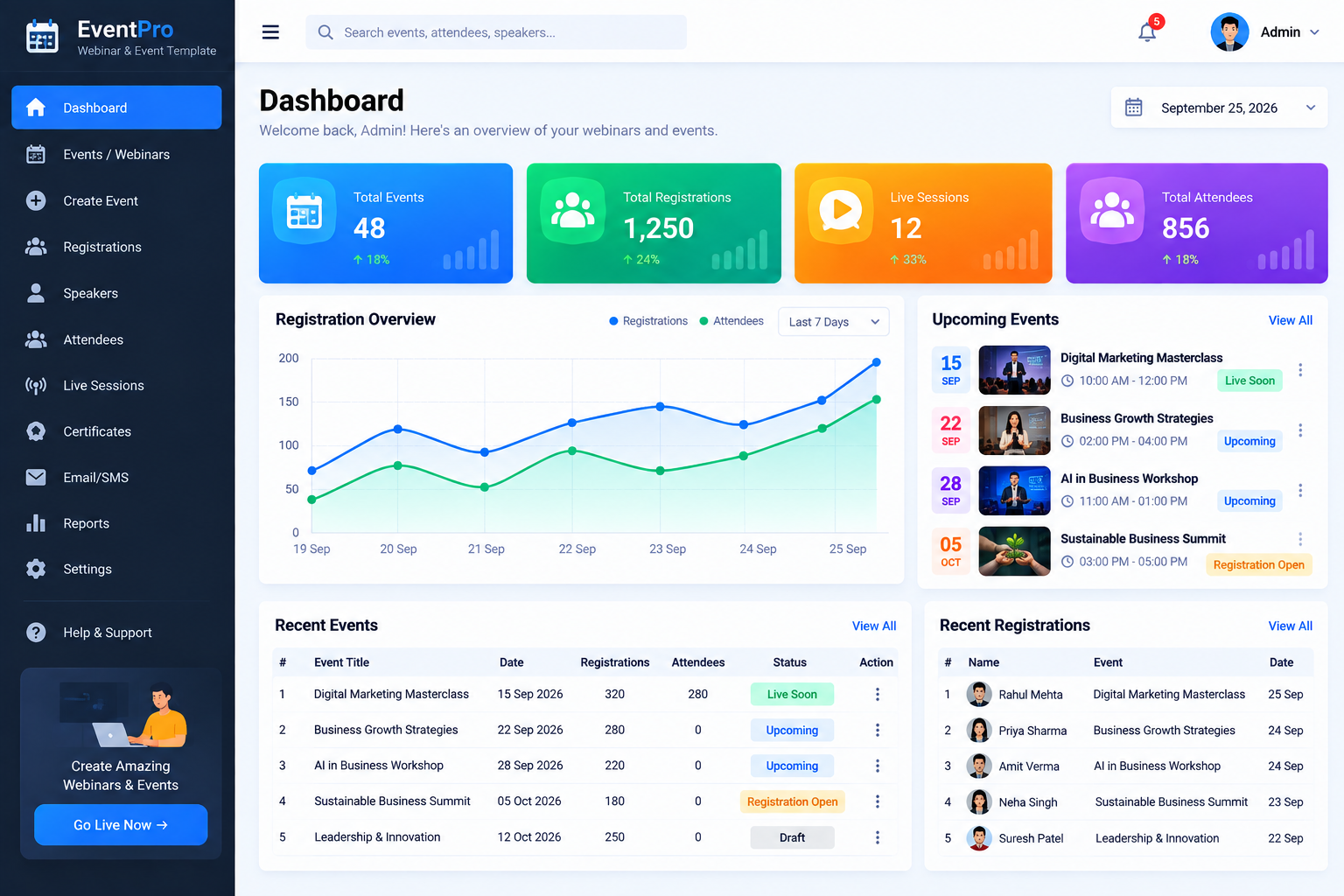Open Events / Webinars in sidebar

pyautogui.click(x=116, y=154)
